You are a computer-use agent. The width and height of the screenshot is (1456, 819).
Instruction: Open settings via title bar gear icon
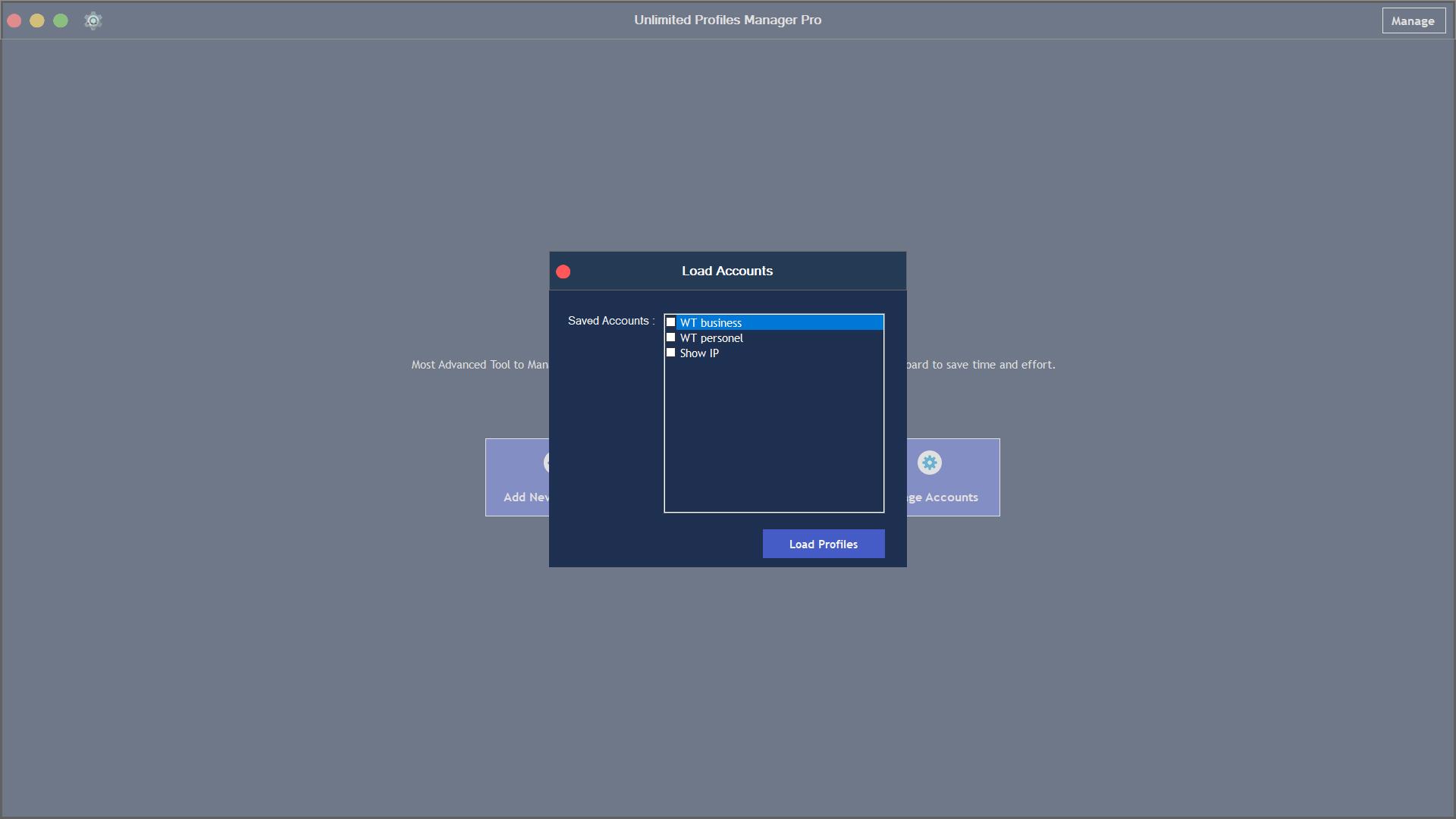pos(93,20)
